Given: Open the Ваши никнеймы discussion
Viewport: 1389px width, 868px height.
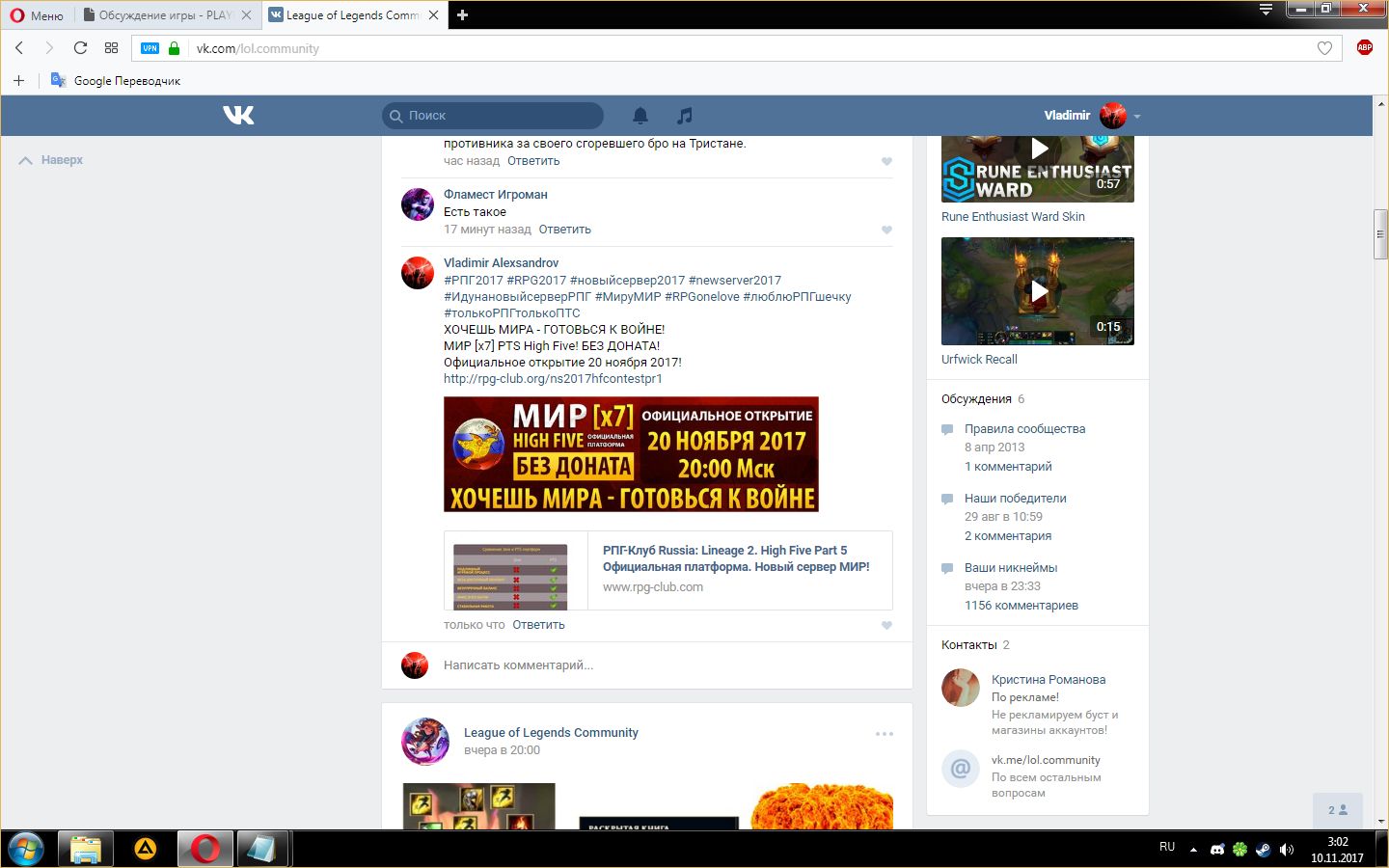Looking at the screenshot, I should pyautogui.click(x=1011, y=568).
